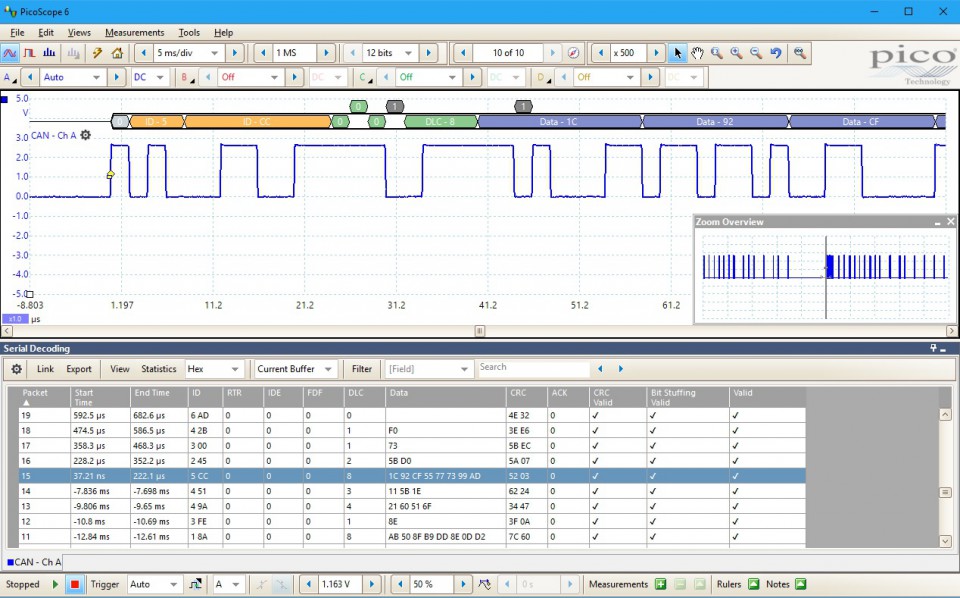Click the search previous arrow
The image size is (960, 598).
point(600,369)
